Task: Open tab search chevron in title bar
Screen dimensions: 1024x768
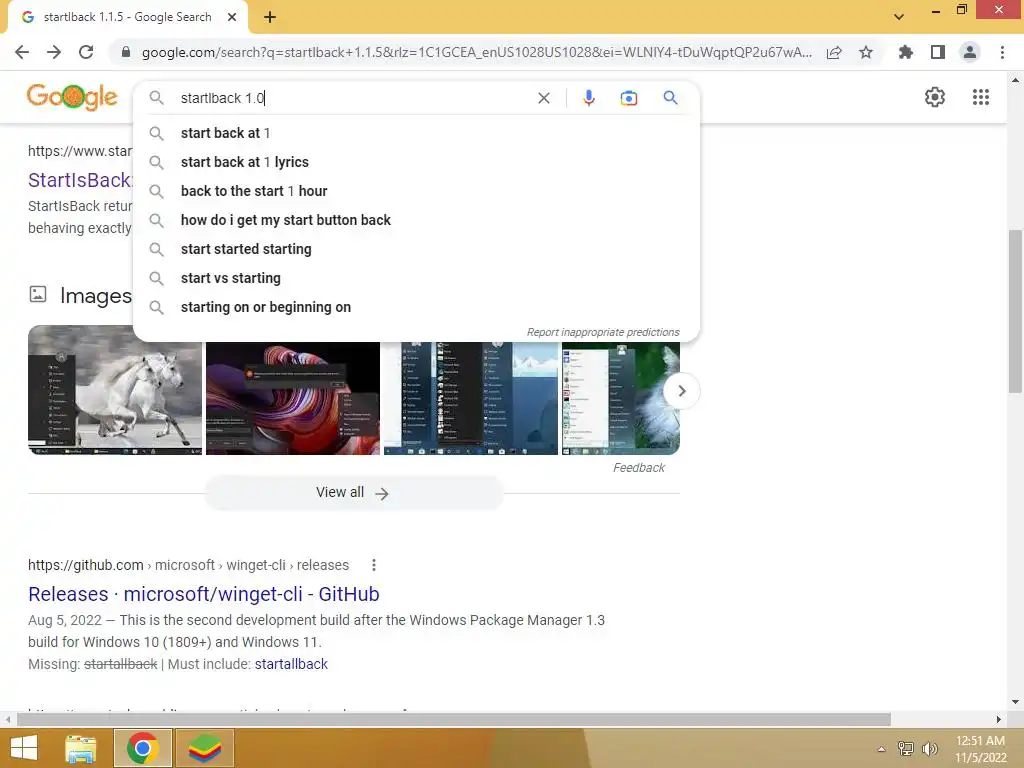Action: pos(899,17)
